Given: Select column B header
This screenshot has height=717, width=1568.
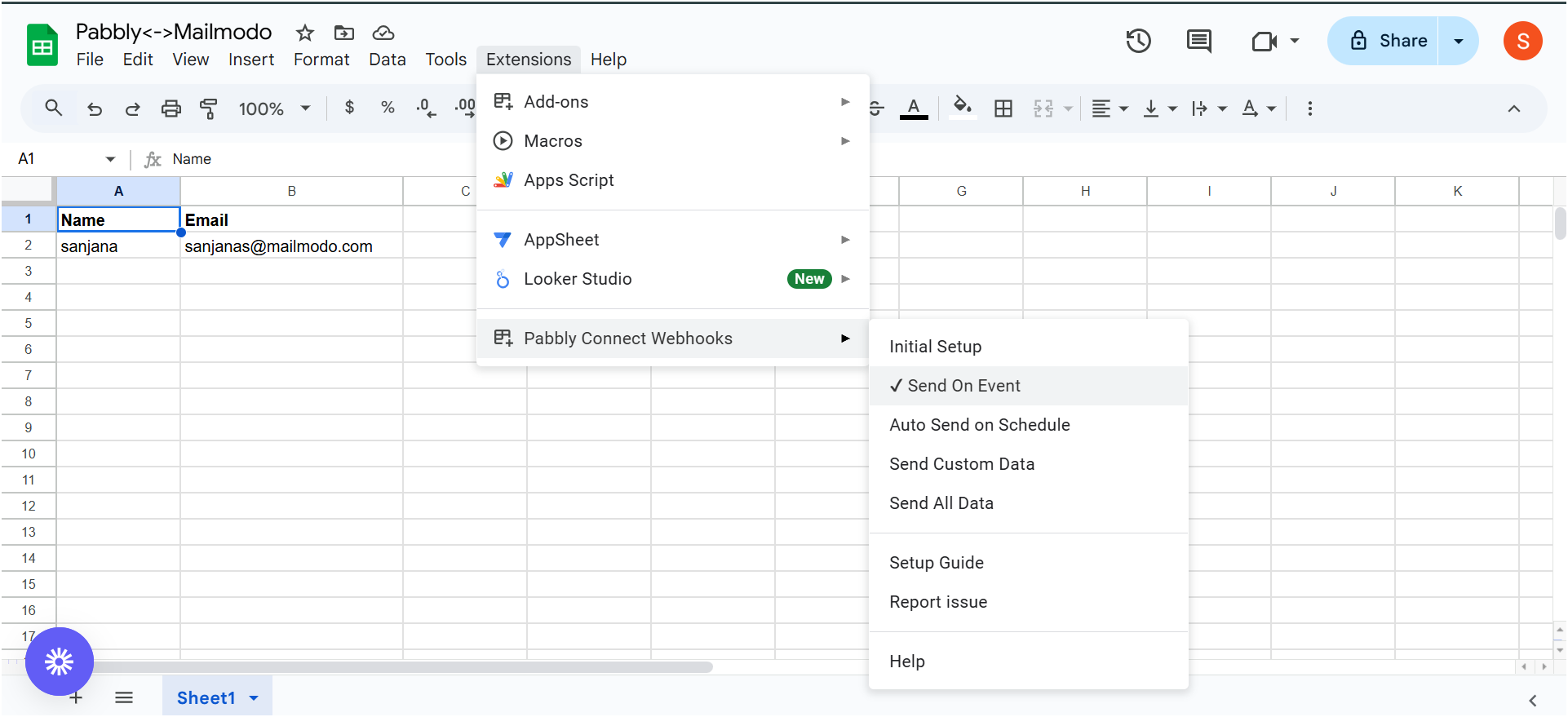Looking at the screenshot, I should point(292,191).
